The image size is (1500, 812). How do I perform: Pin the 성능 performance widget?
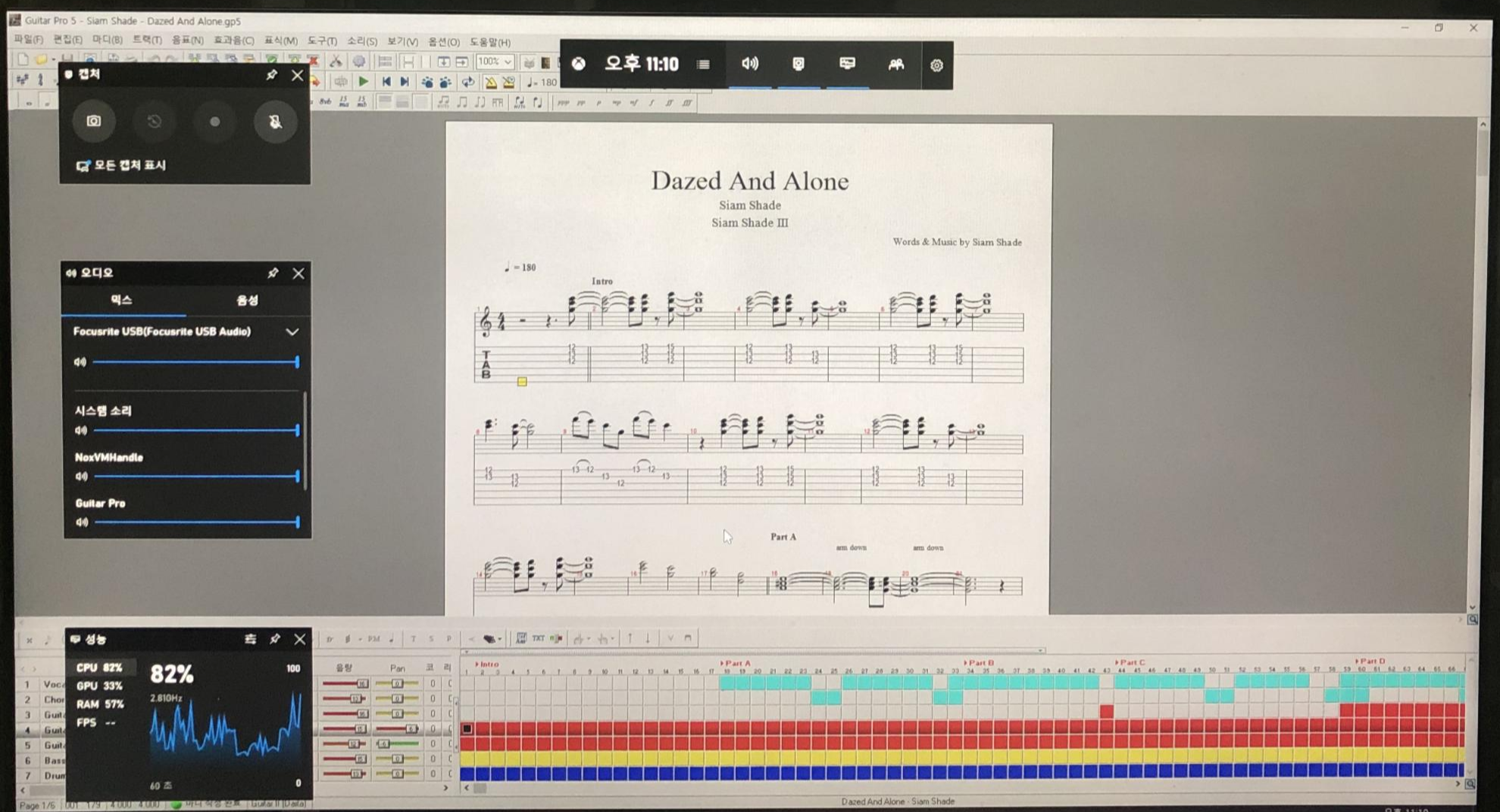click(275, 639)
